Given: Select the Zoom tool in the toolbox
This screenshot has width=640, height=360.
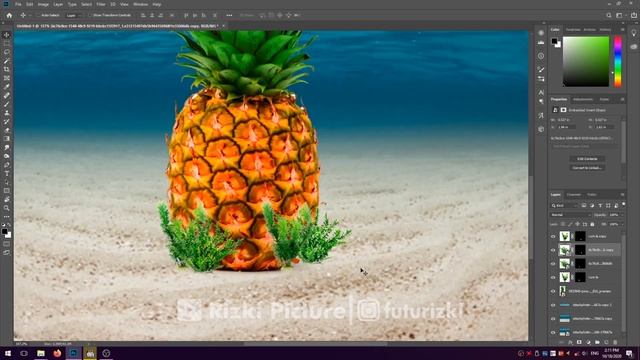Looking at the screenshot, I should coord(7,208).
